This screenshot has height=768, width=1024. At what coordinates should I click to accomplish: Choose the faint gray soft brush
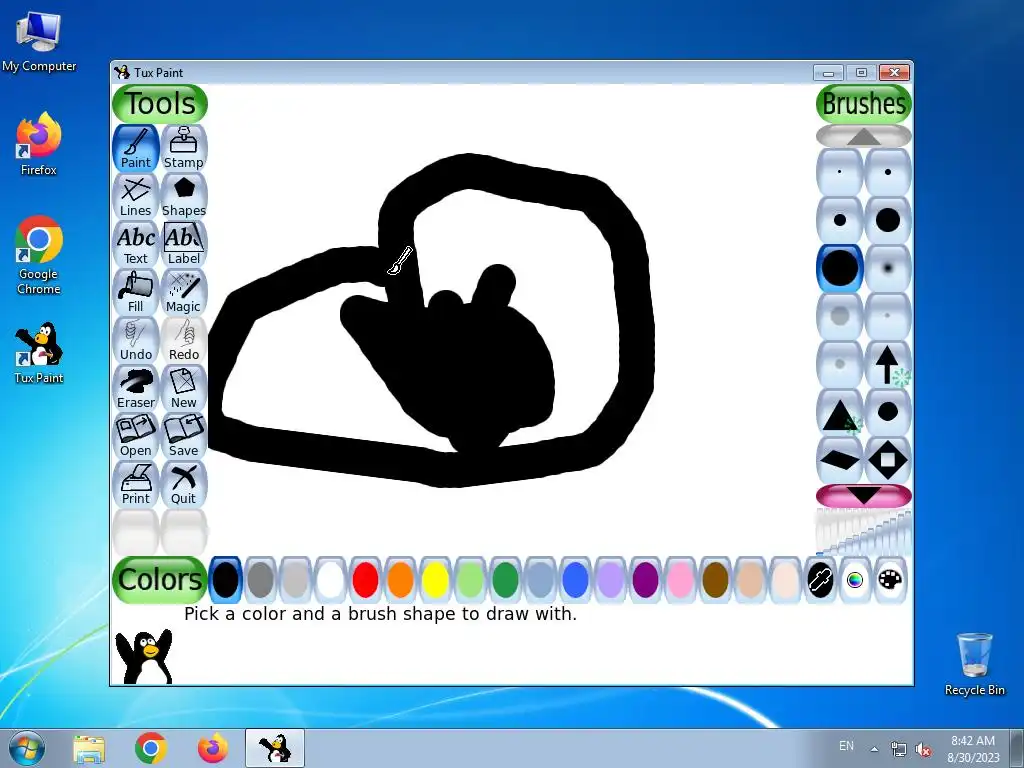[840, 316]
